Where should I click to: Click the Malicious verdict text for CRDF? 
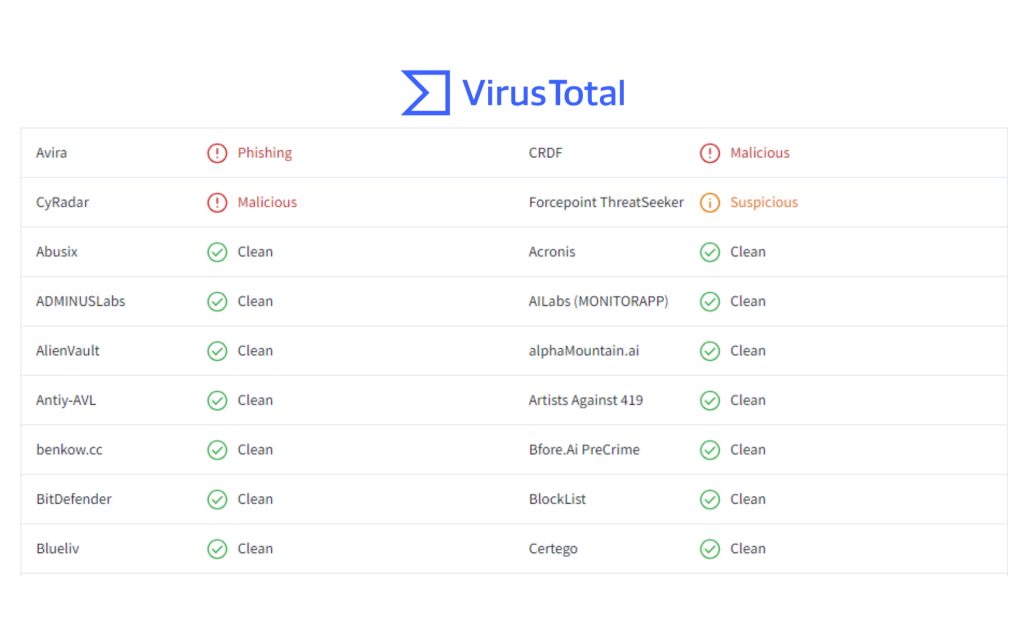click(x=760, y=153)
